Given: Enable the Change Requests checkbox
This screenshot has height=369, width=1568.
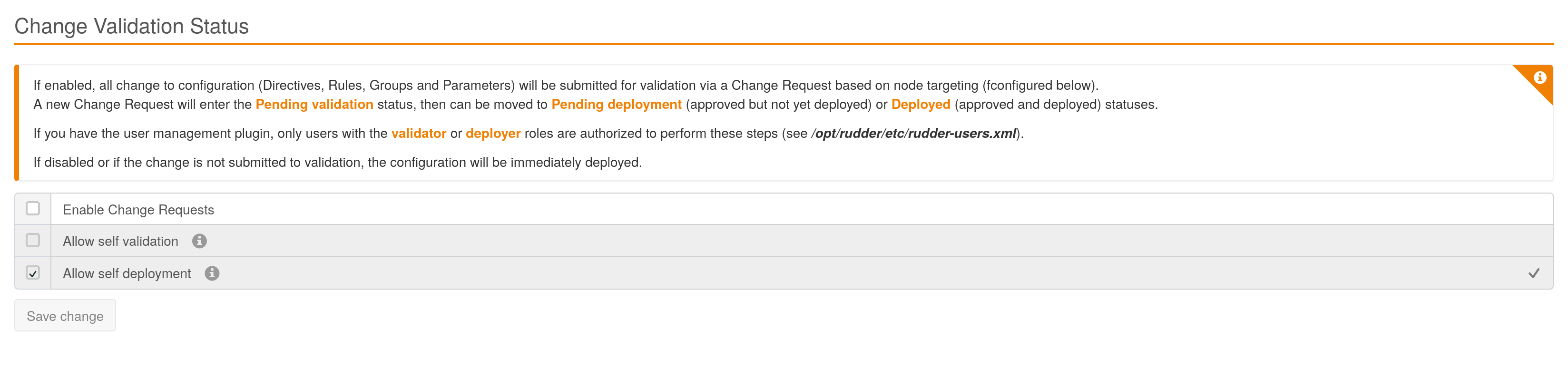Looking at the screenshot, I should click(33, 209).
